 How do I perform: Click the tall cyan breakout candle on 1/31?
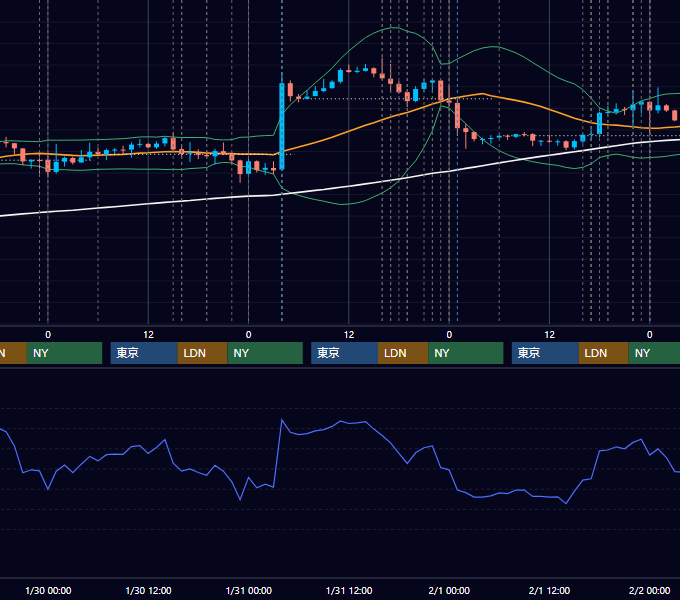click(282, 126)
